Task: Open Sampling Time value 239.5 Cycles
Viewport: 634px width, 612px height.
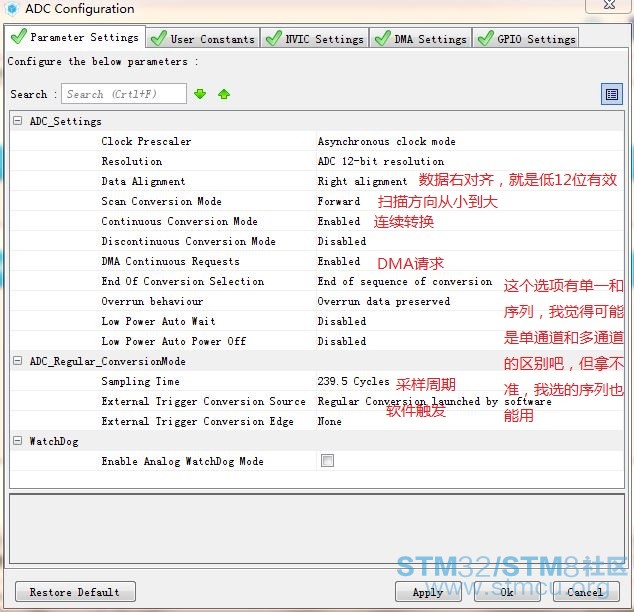Action: 353,381
